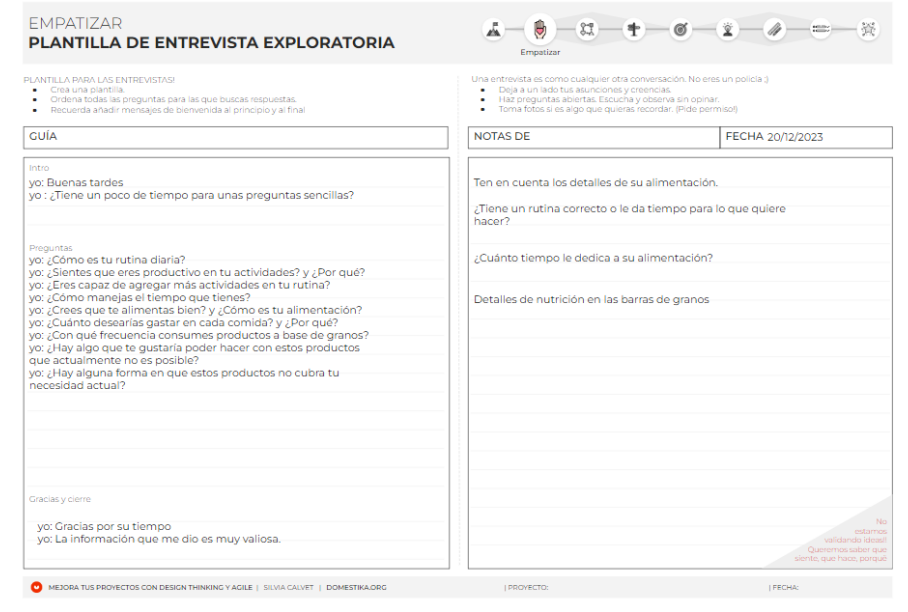Click '¿Cómo manejas el tiempo que tienes?'

point(140,298)
